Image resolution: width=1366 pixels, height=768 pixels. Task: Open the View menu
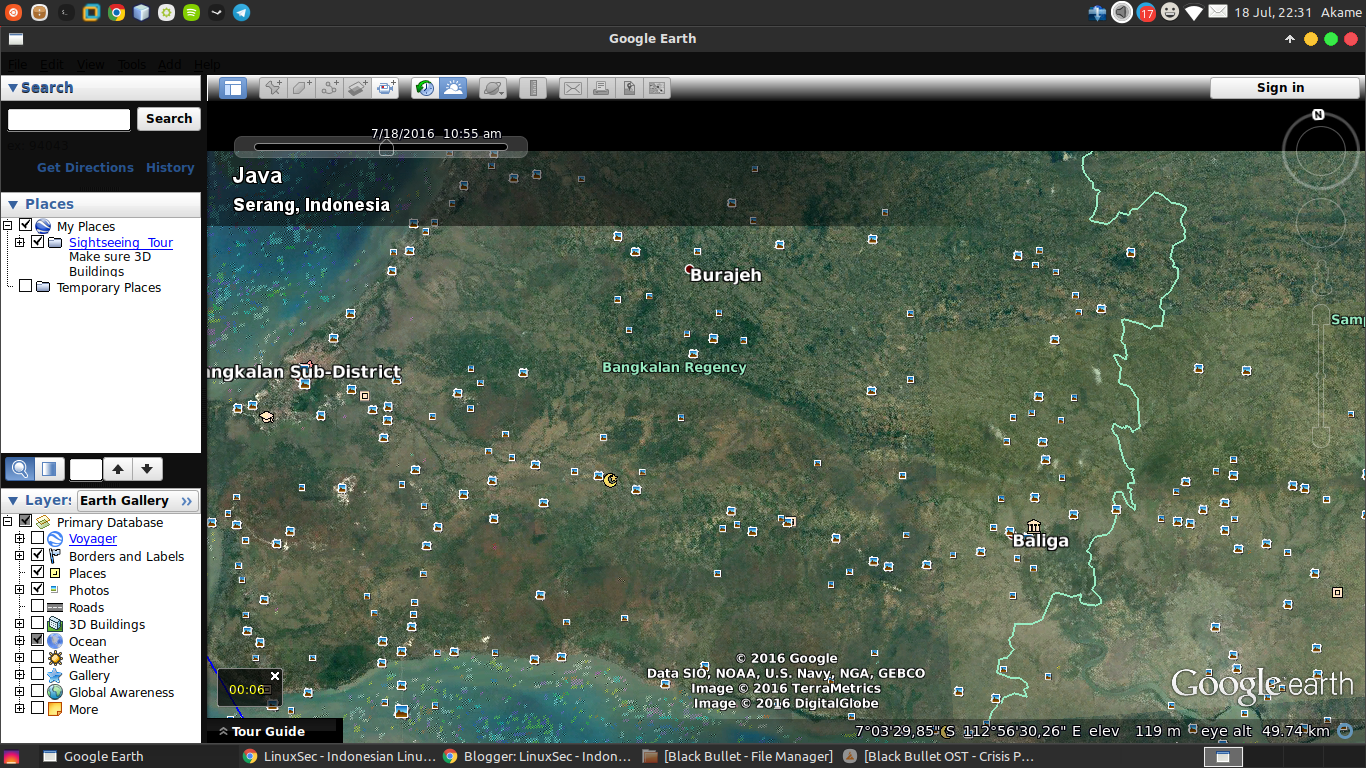[91, 65]
